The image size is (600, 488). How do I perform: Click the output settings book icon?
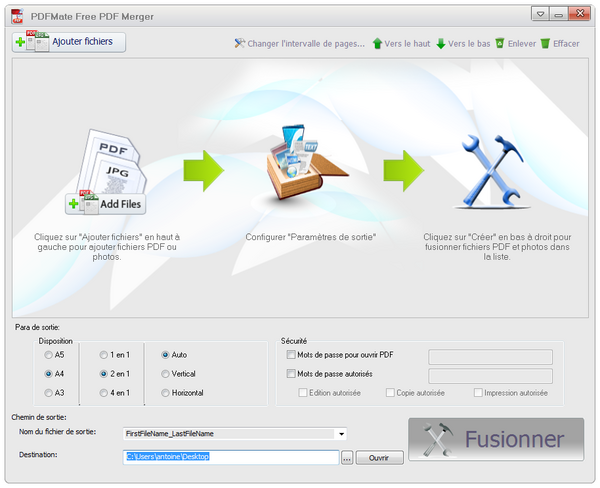coord(307,162)
